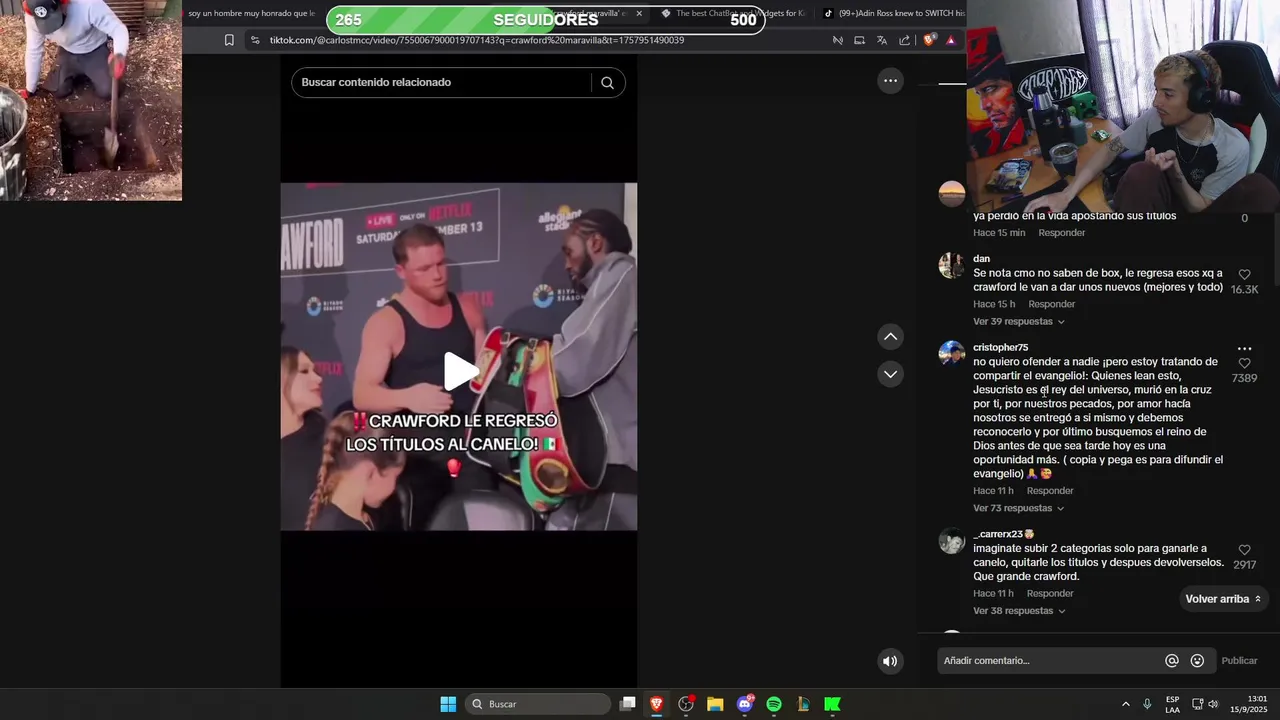Image resolution: width=1280 pixels, height=720 pixels.
Task: Open Task View on taskbar
Action: click(x=627, y=704)
